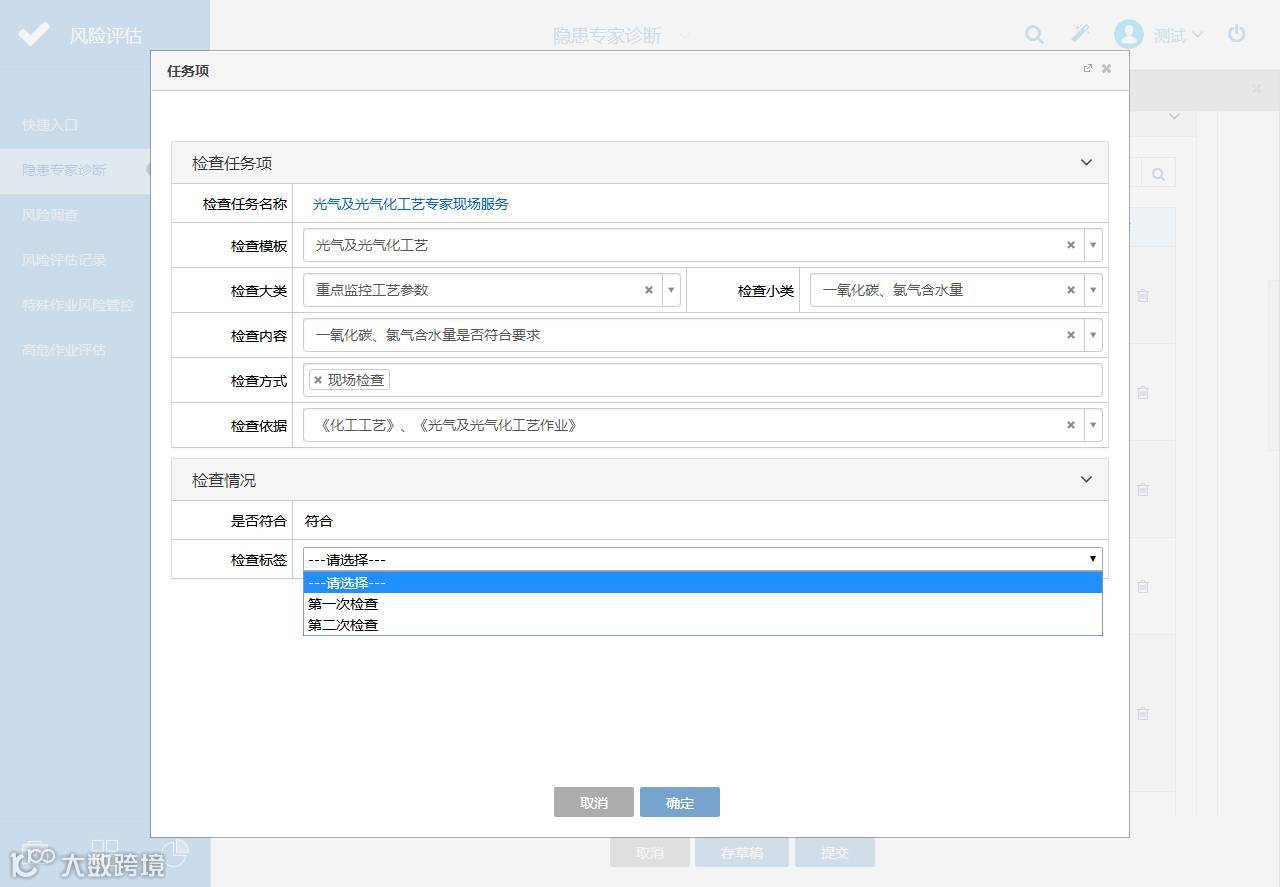Collapse the 检查情况 section chevron
The image size is (1280, 887).
[x=1086, y=480]
